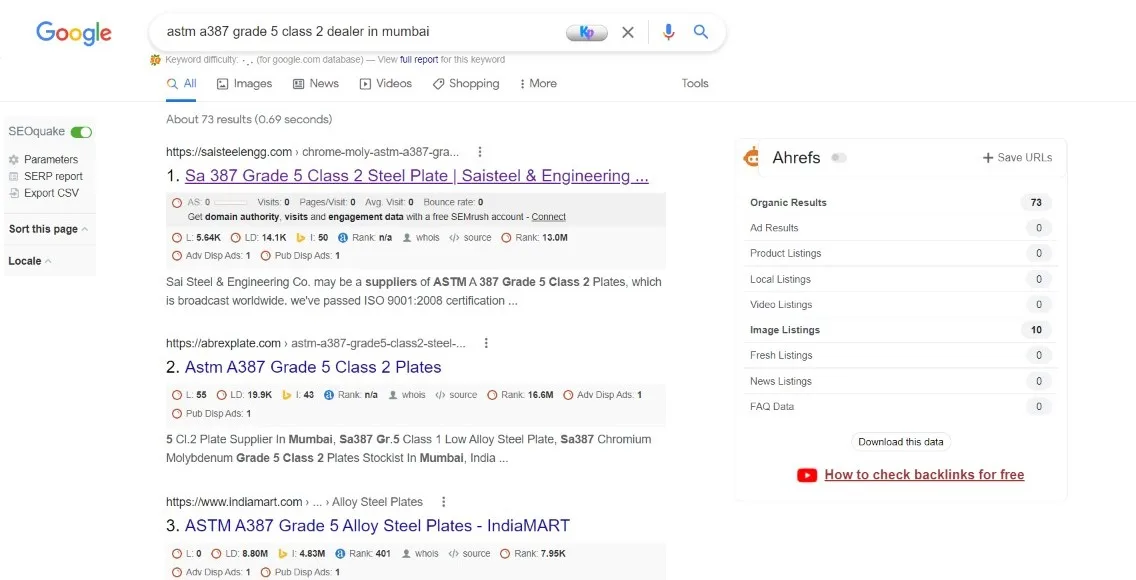The width and height of the screenshot is (1136, 580).
Task: Click inside the Google search box
Action: click(362, 32)
